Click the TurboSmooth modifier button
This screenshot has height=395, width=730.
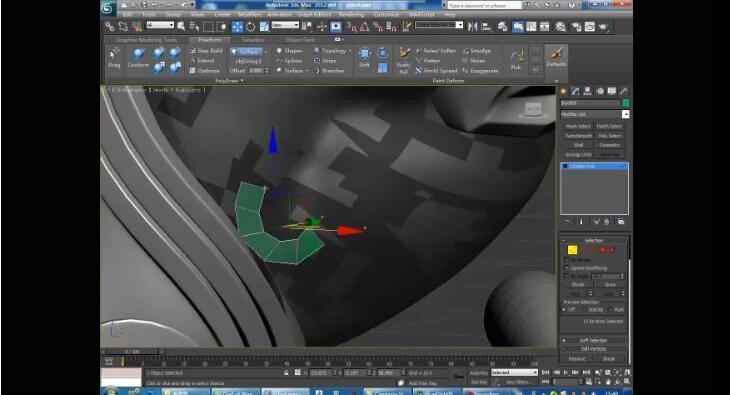[578, 136]
